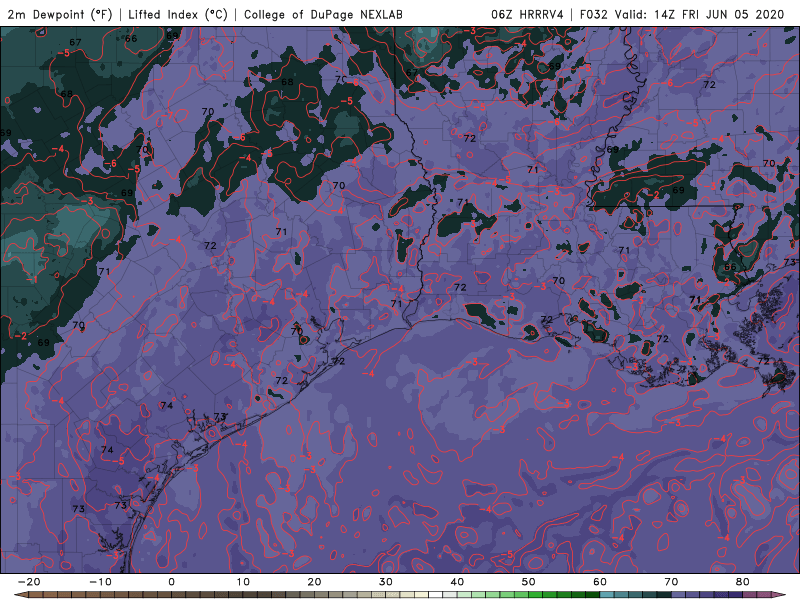
Task: Click the '30' color scale label
Action: point(386,582)
